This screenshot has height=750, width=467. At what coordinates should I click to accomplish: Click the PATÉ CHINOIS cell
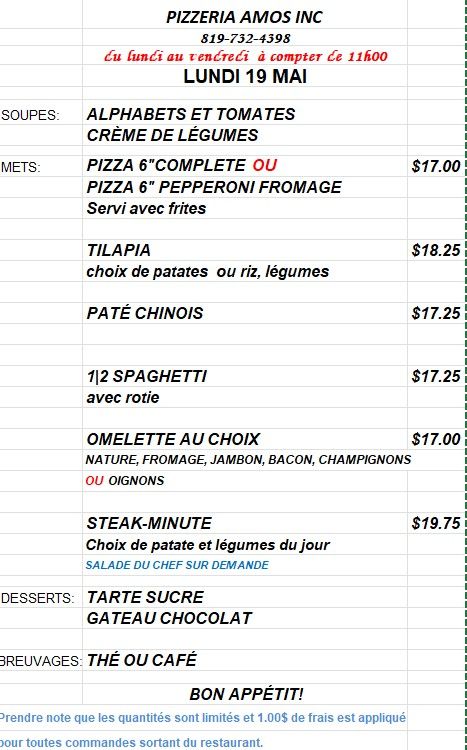point(245,313)
